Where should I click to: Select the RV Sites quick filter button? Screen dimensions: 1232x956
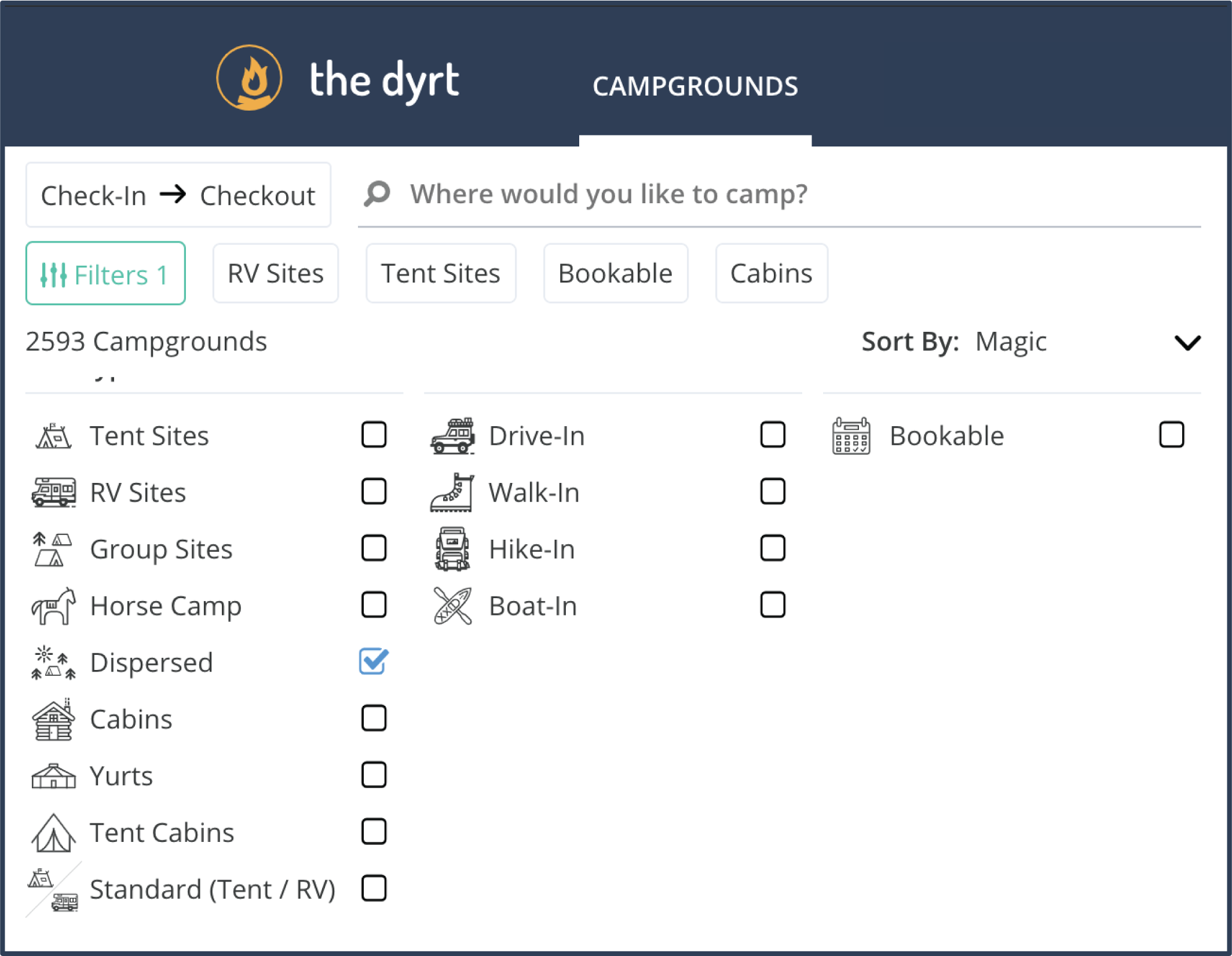point(276,273)
